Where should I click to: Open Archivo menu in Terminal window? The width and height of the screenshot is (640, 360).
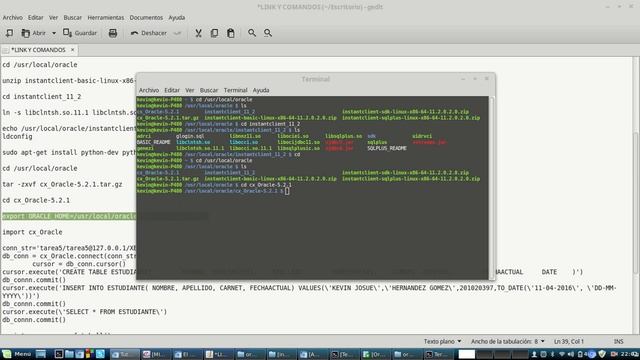coord(149,90)
